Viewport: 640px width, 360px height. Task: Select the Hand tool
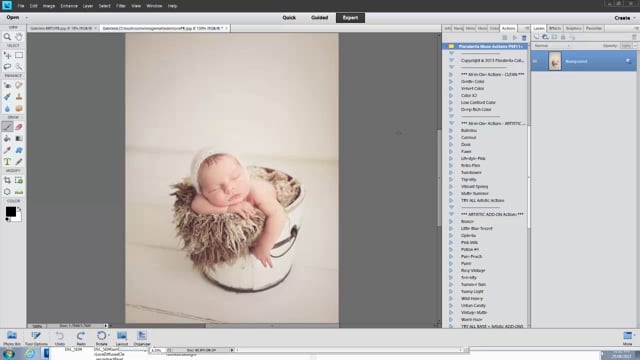click(19, 37)
